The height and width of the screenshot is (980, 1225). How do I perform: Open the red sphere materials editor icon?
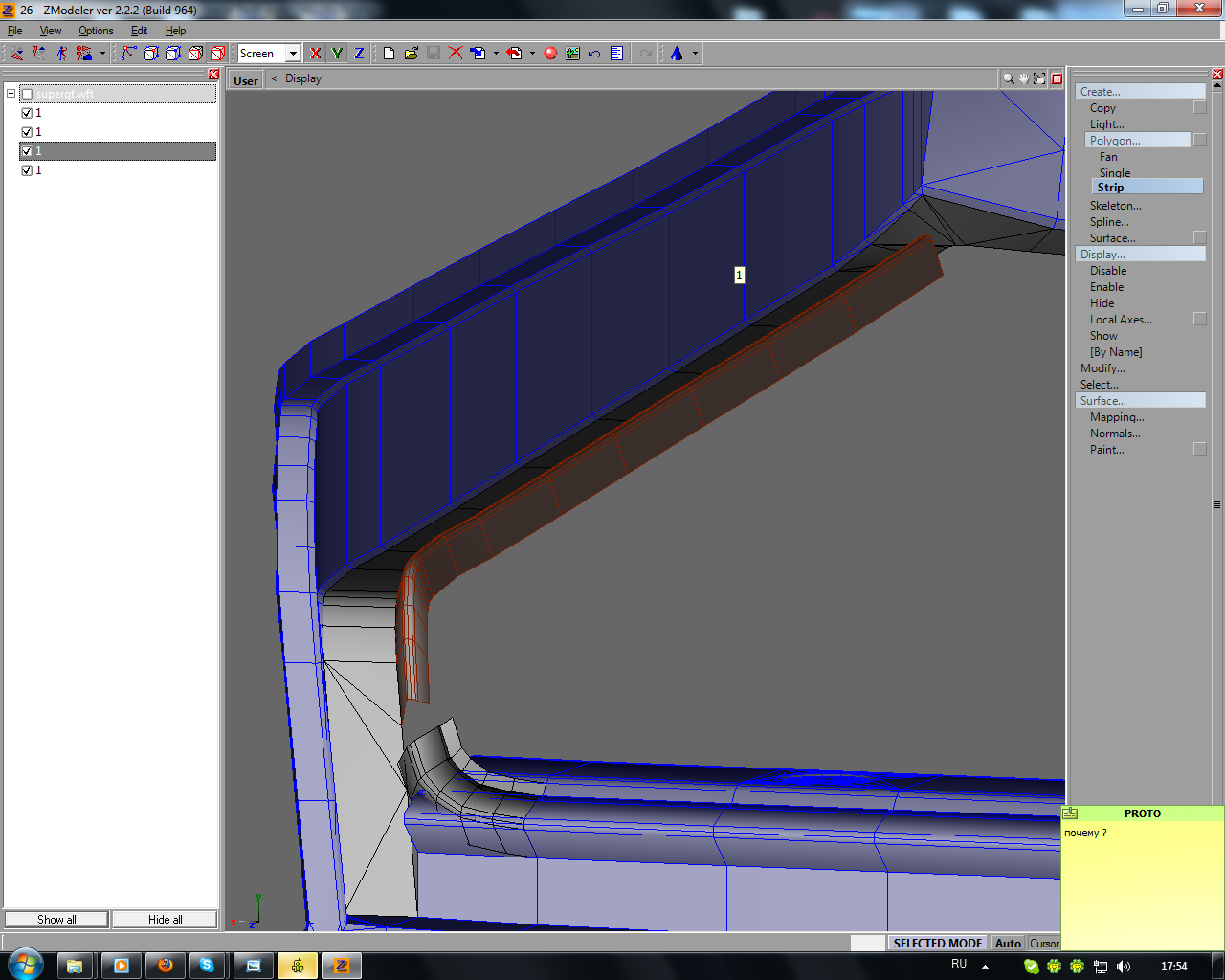click(550, 54)
